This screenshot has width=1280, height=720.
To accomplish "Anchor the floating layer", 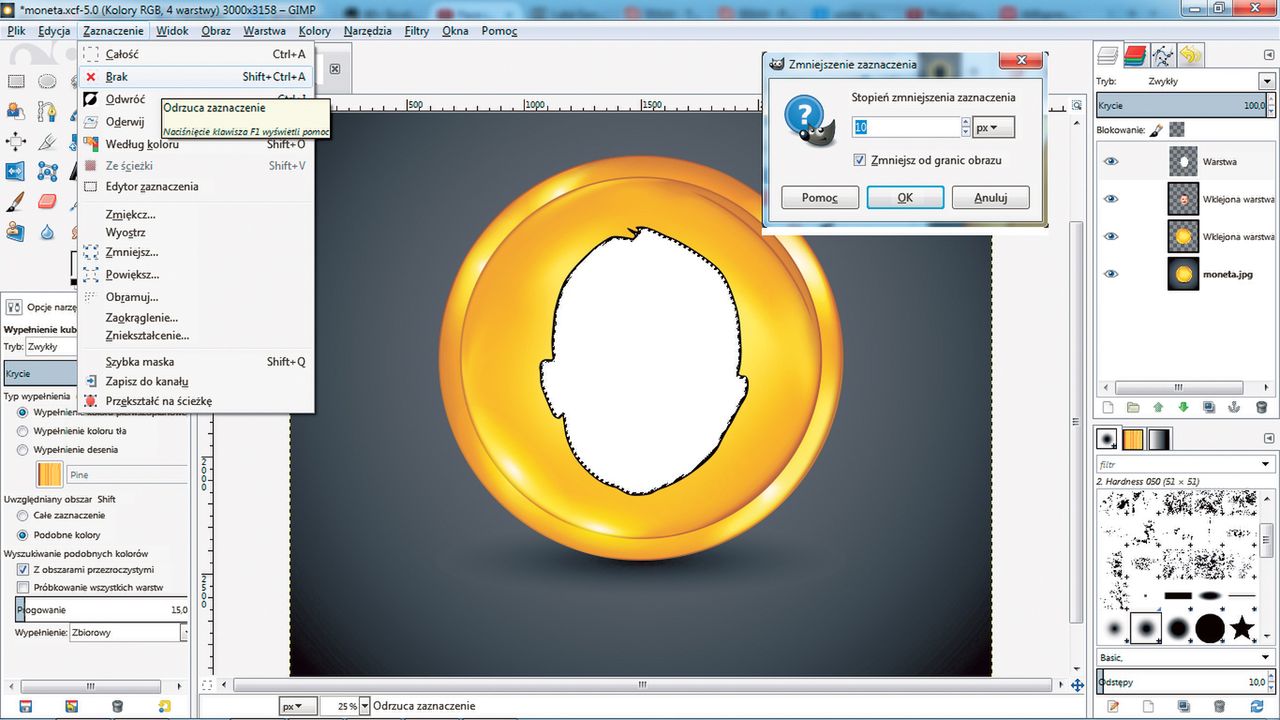I will coord(1235,407).
